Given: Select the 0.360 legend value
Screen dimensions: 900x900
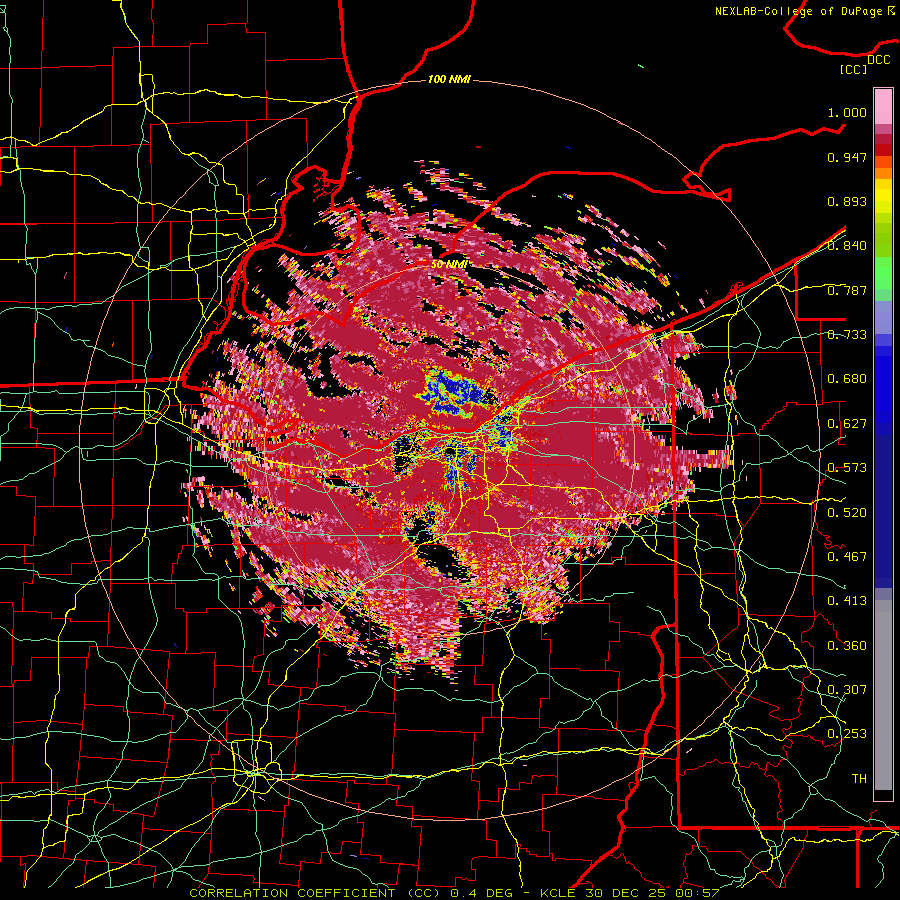Looking at the screenshot, I should click(847, 645).
